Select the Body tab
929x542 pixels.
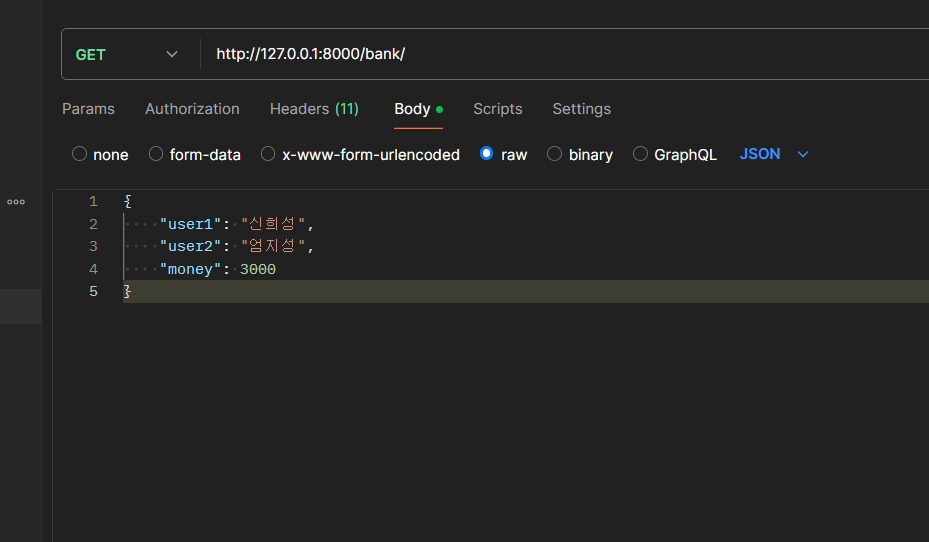(x=418, y=109)
